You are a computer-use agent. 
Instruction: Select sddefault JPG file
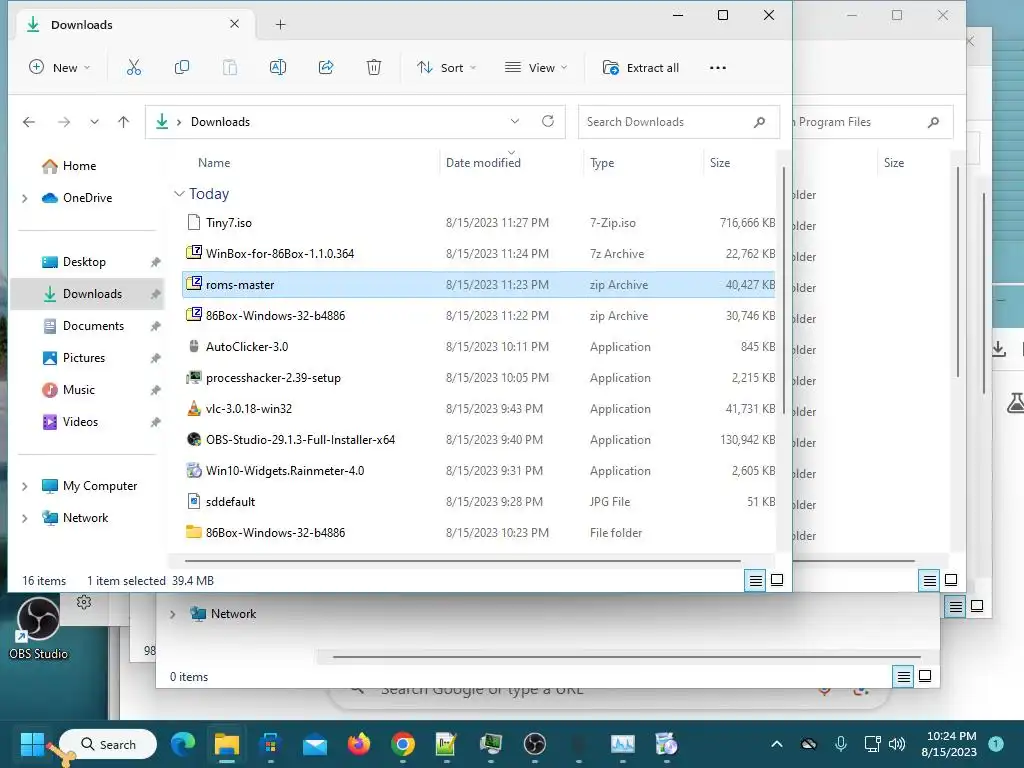479,502
